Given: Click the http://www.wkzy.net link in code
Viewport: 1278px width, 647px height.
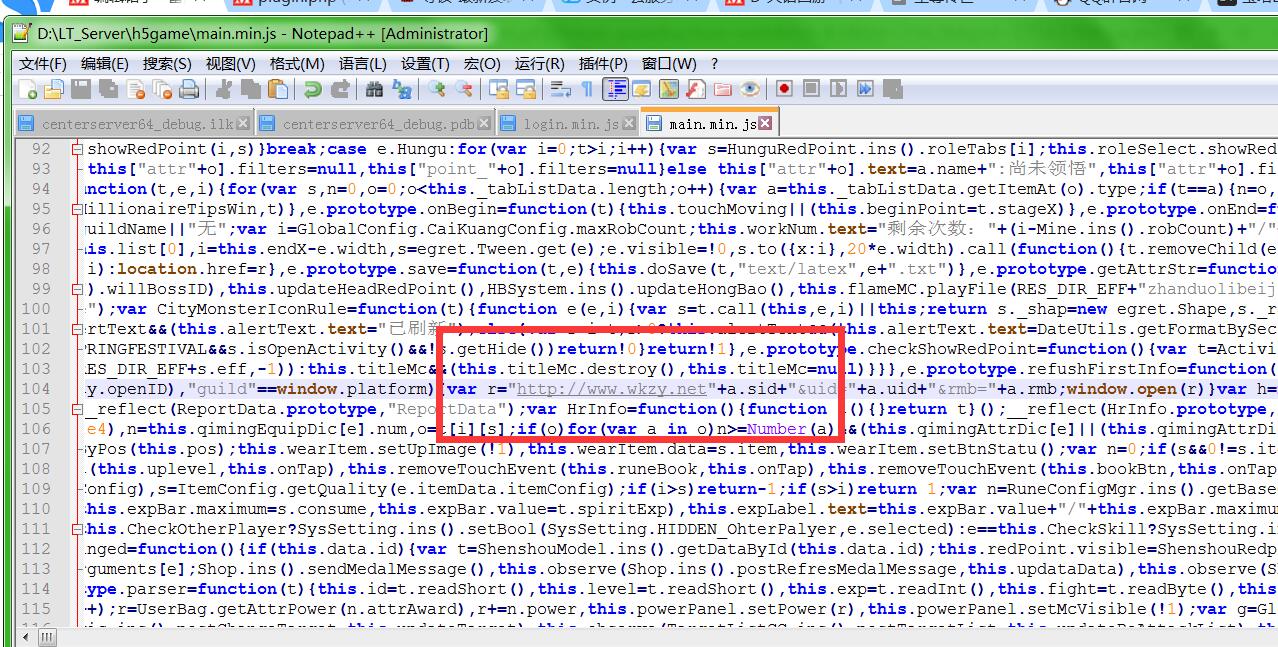Looking at the screenshot, I should pos(597,389).
